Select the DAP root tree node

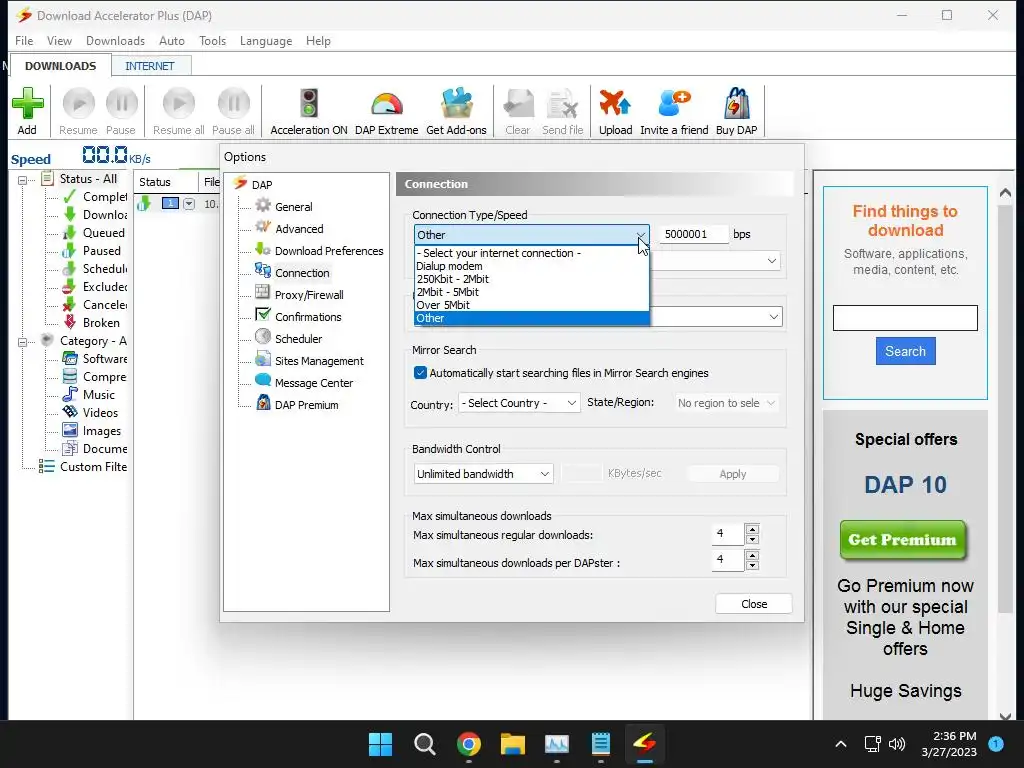262,185
